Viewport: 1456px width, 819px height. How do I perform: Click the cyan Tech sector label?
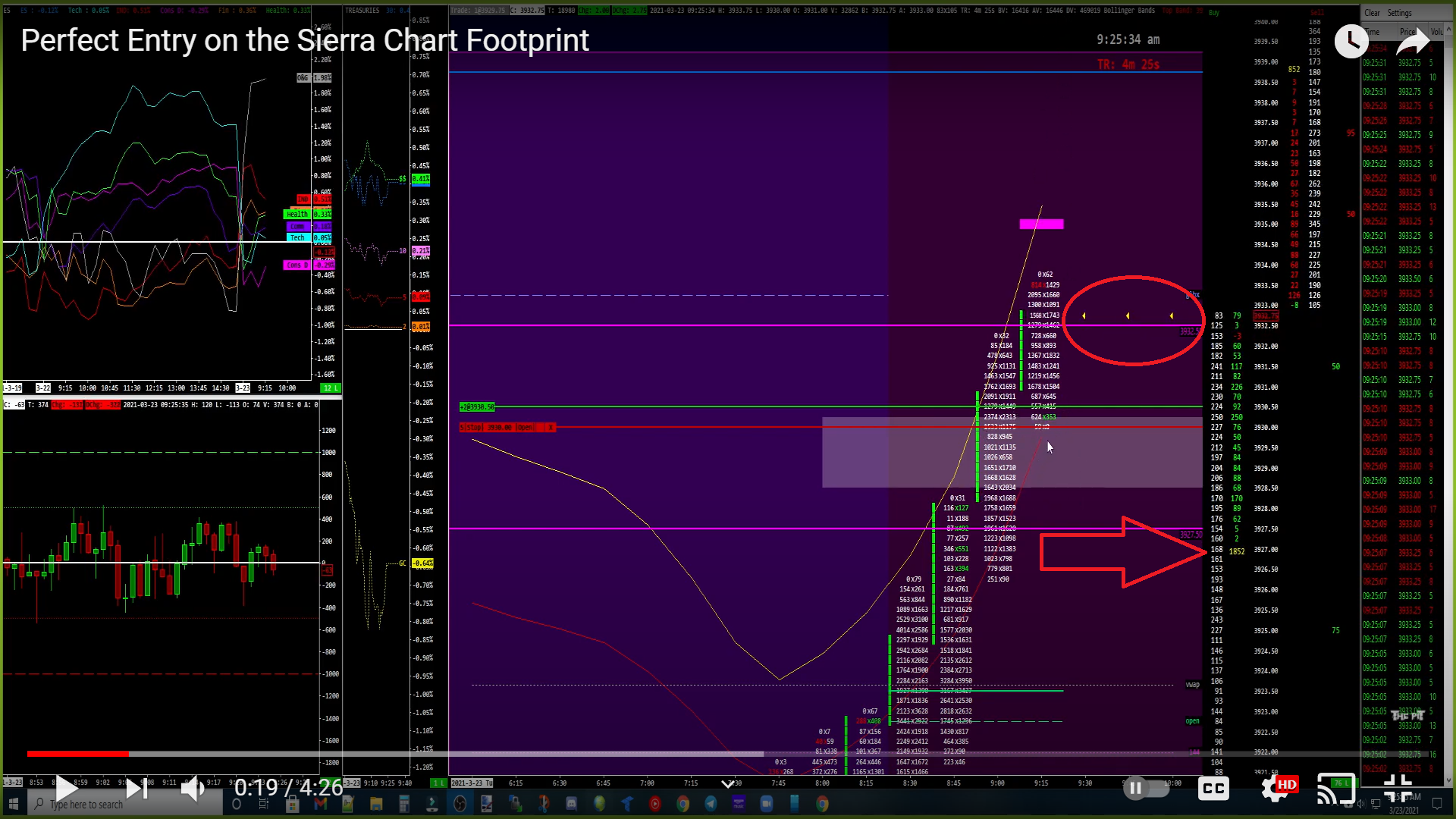pos(297,238)
